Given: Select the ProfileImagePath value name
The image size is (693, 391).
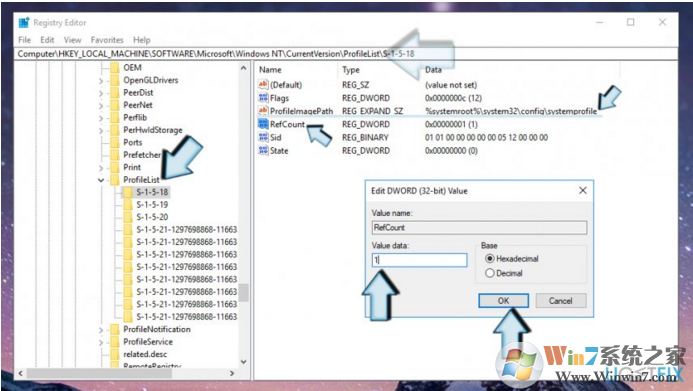Looking at the screenshot, I should click(x=301, y=111).
